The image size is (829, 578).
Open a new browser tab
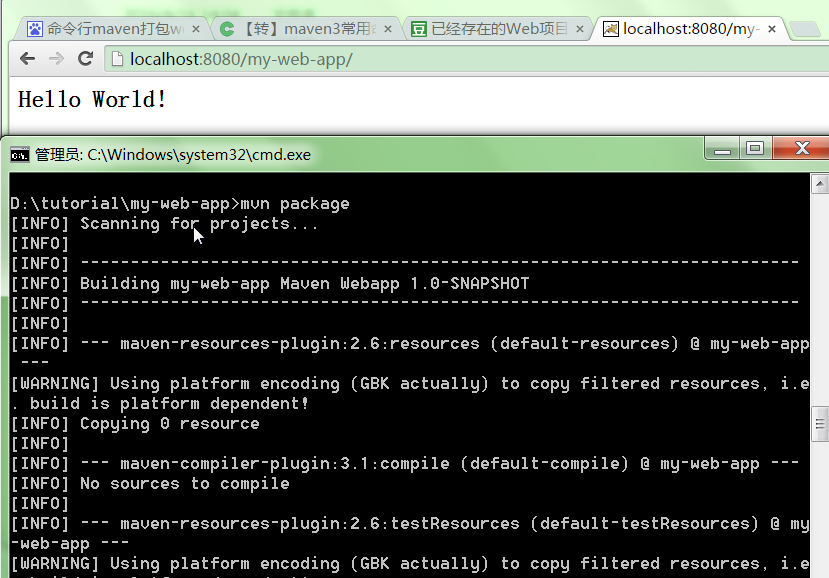coord(806,29)
